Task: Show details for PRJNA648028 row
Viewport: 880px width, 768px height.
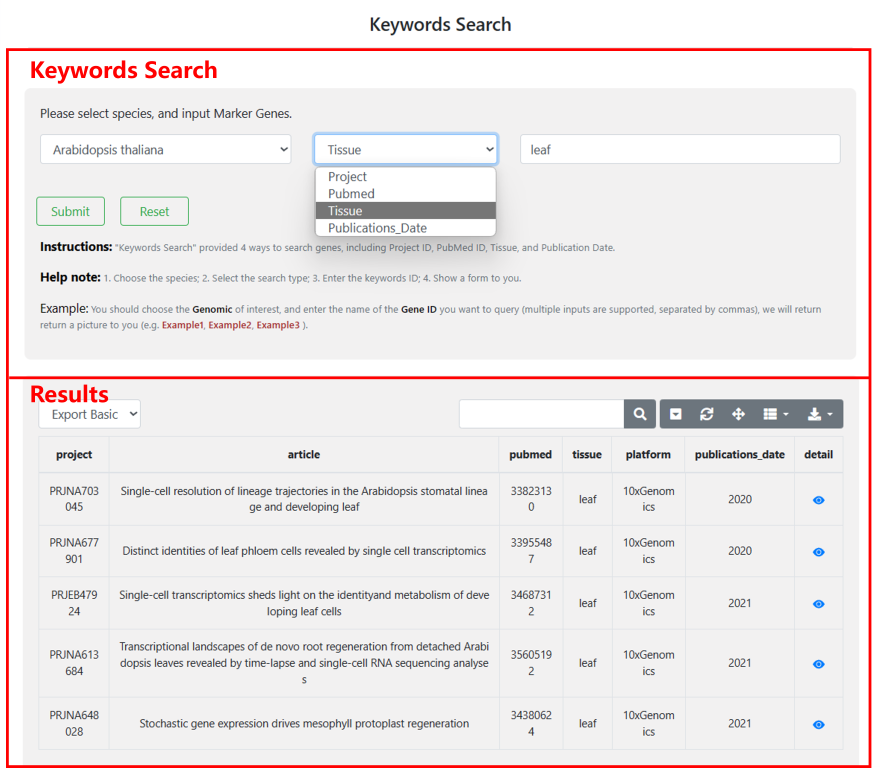Action: [819, 724]
